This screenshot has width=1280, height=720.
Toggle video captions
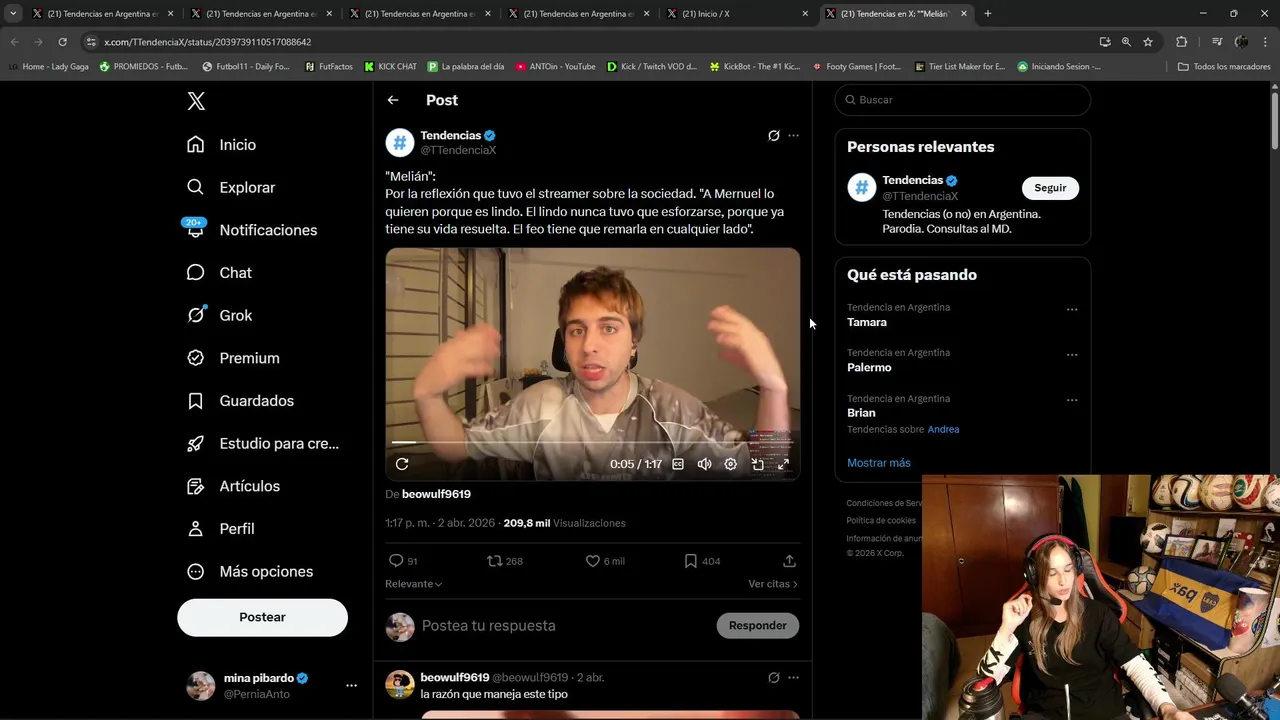click(x=678, y=464)
